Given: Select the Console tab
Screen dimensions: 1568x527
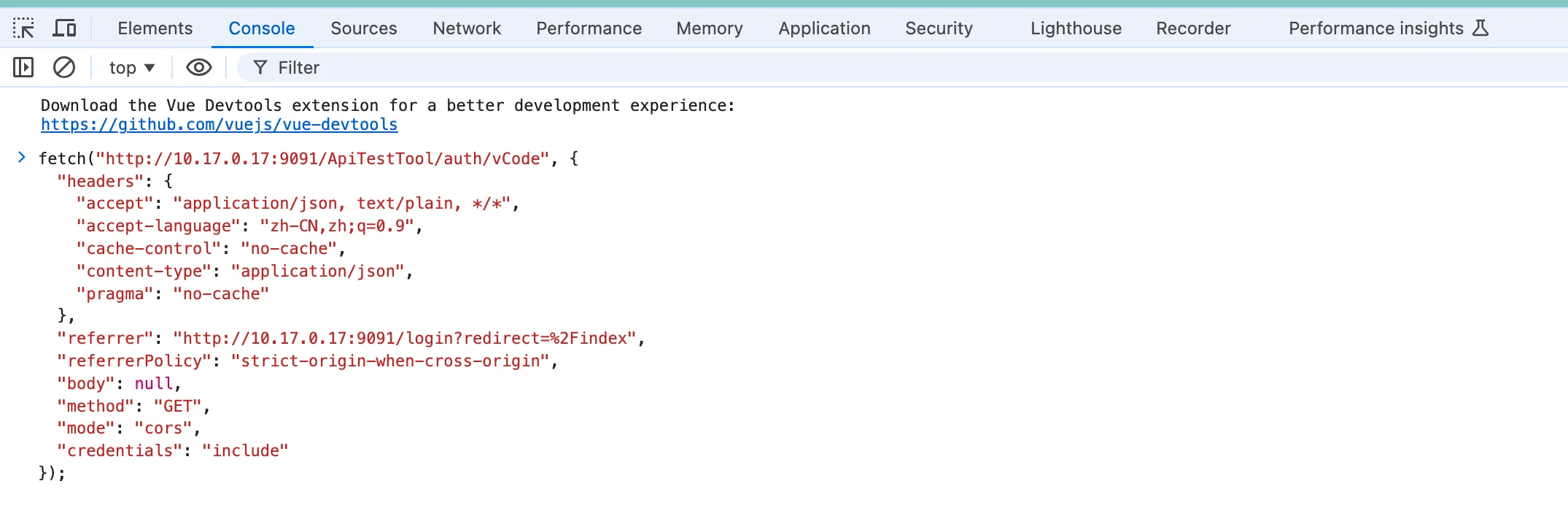Looking at the screenshot, I should pos(262,28).
